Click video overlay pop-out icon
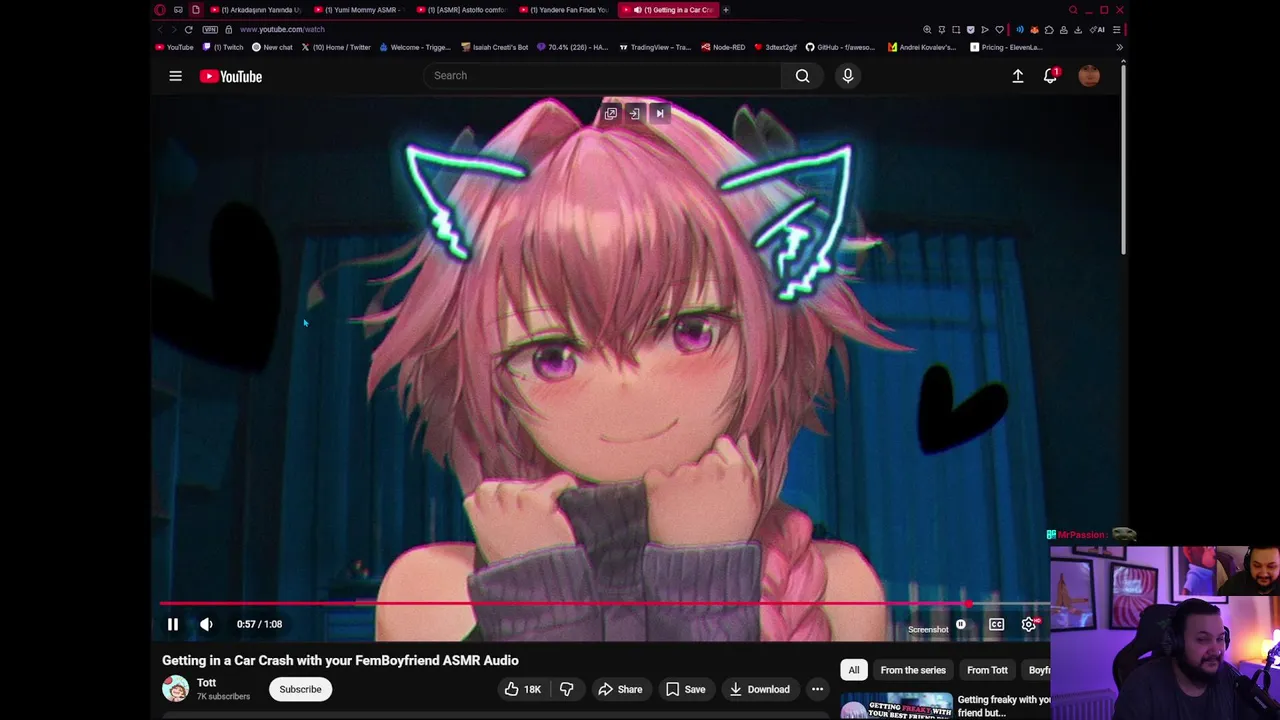The width and height of the screenshot is (1280, 720). click(610, 114)
